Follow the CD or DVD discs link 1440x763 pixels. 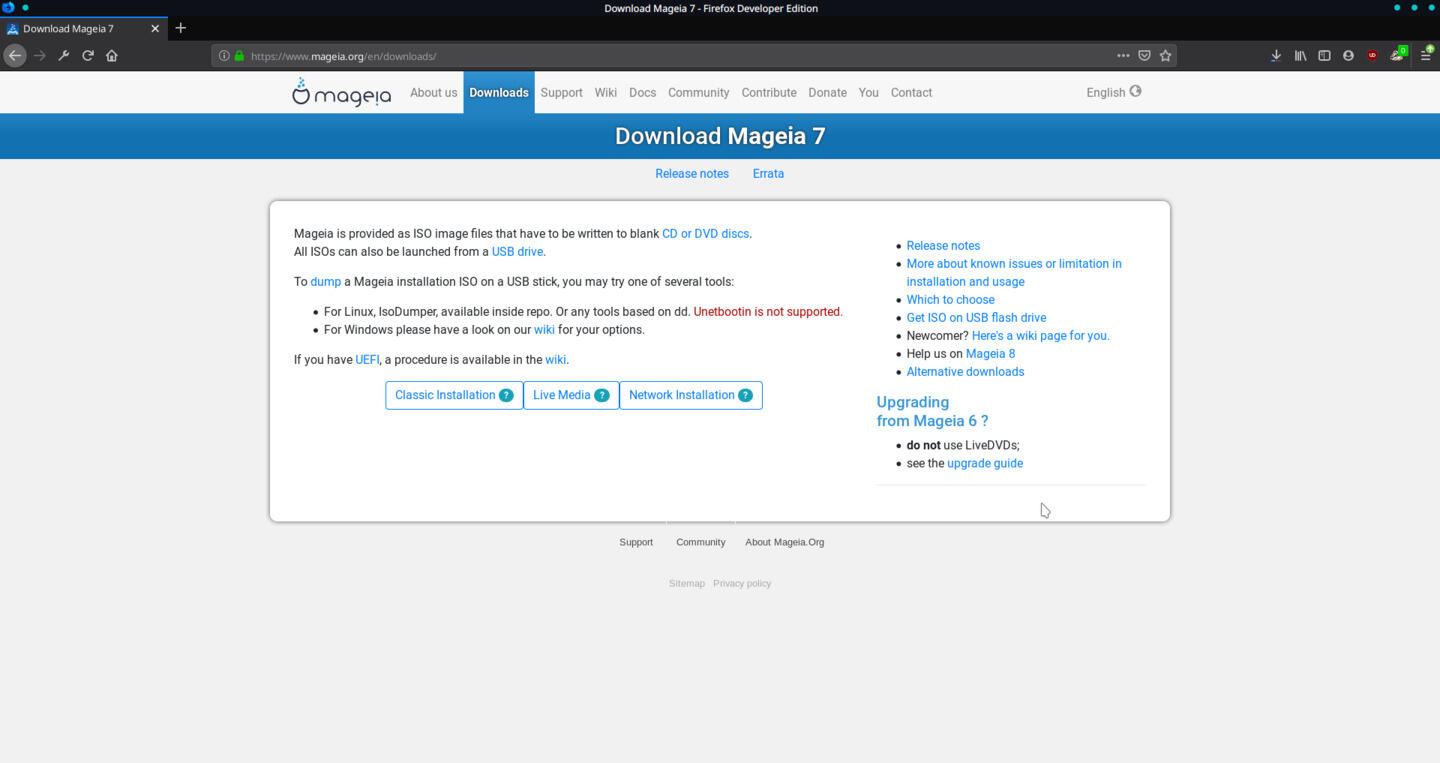[x=705, y=233]
